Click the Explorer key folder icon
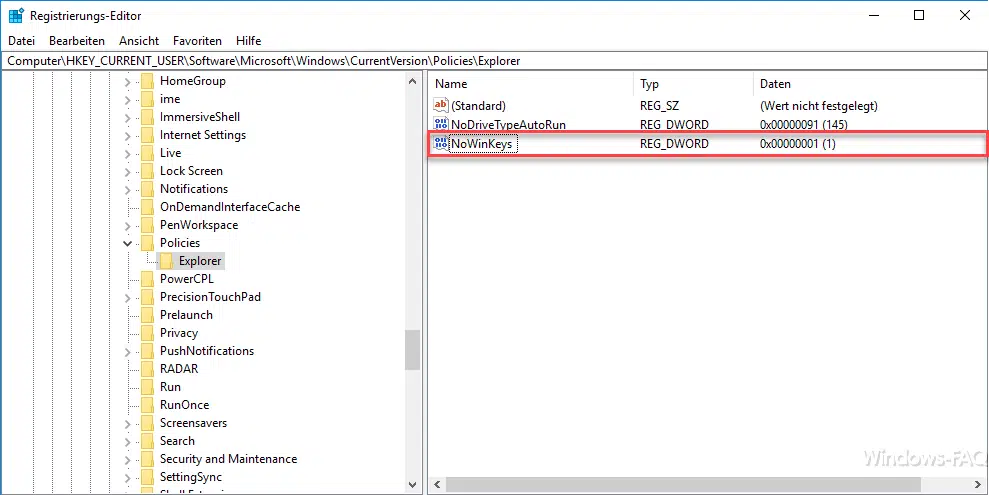This screenshot has width=989, height=495. (x=166, y=261)
